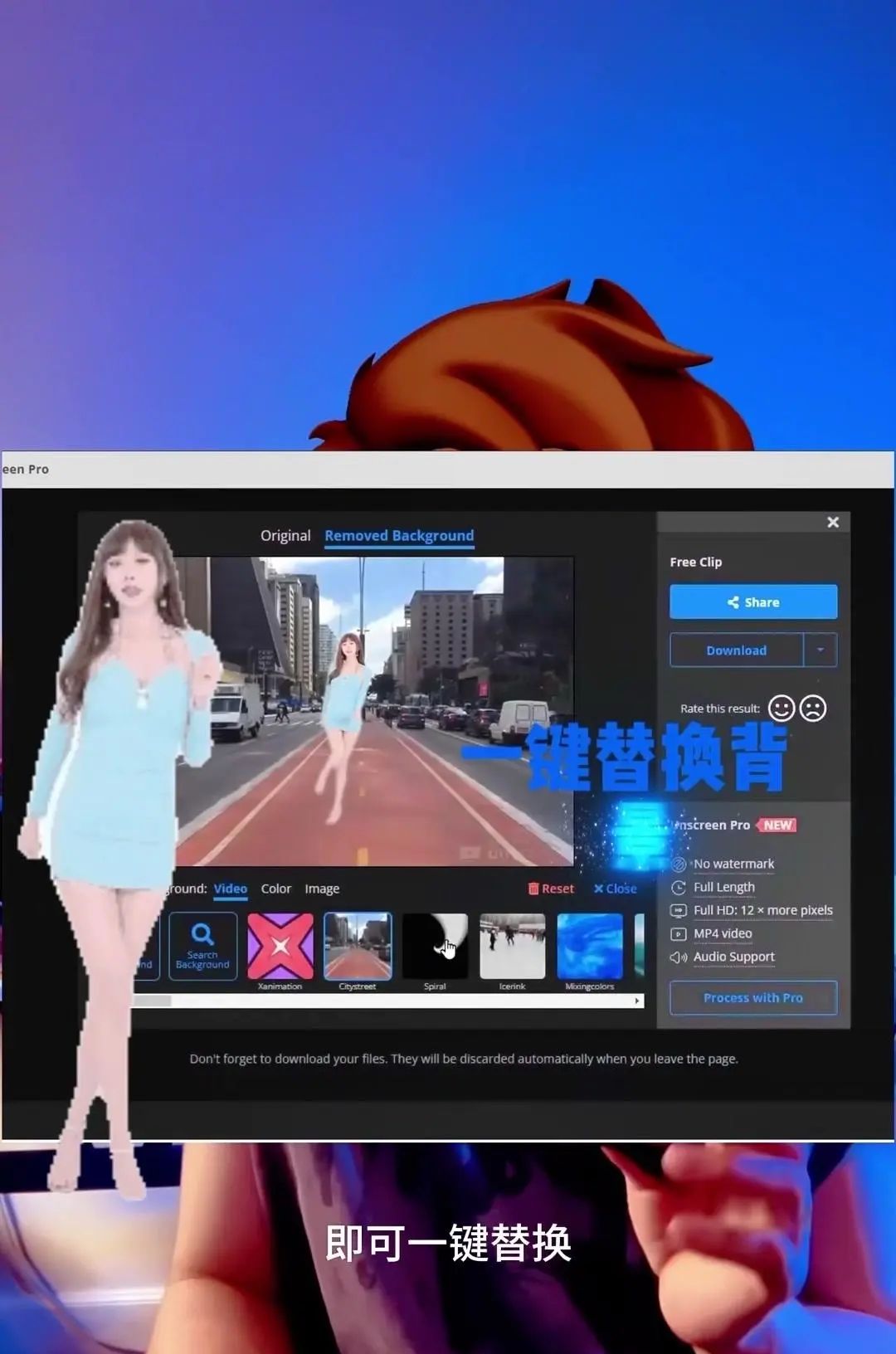Click the thumbnail strip scrollbar right arrow
This screenshot has width=896, height=1354.
(x=637, y=1001)
